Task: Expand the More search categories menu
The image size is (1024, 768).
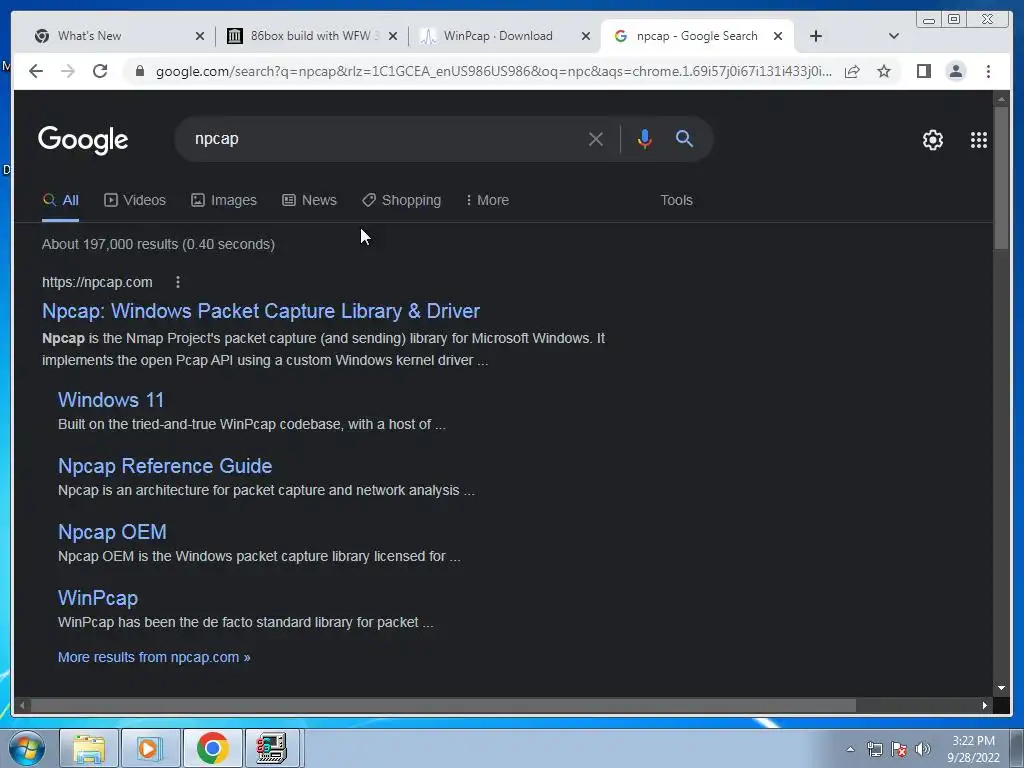Action: pyautogui.click(x=487, y=200)
